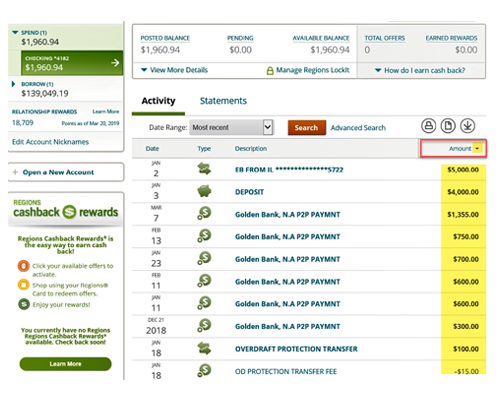The width and height of the screenshot is (500, 400).
Task: Click the -$15.00 amount cell
Action: pos(466,371)
